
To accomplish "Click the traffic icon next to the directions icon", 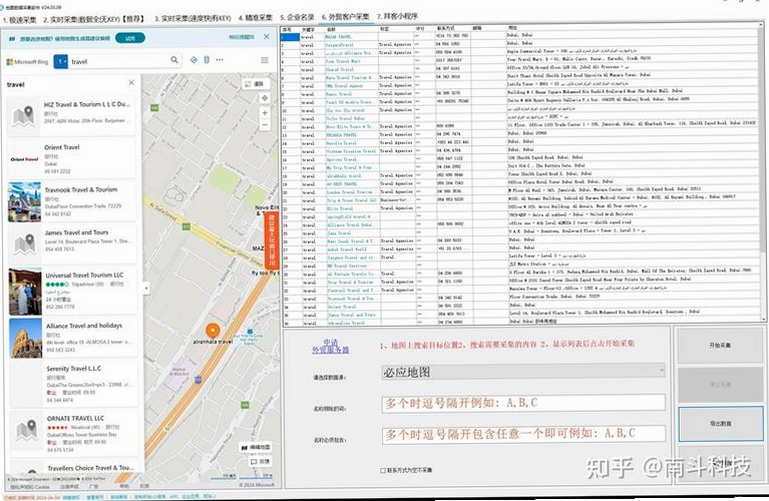I will pyautogui.click(x=206, y=60).
